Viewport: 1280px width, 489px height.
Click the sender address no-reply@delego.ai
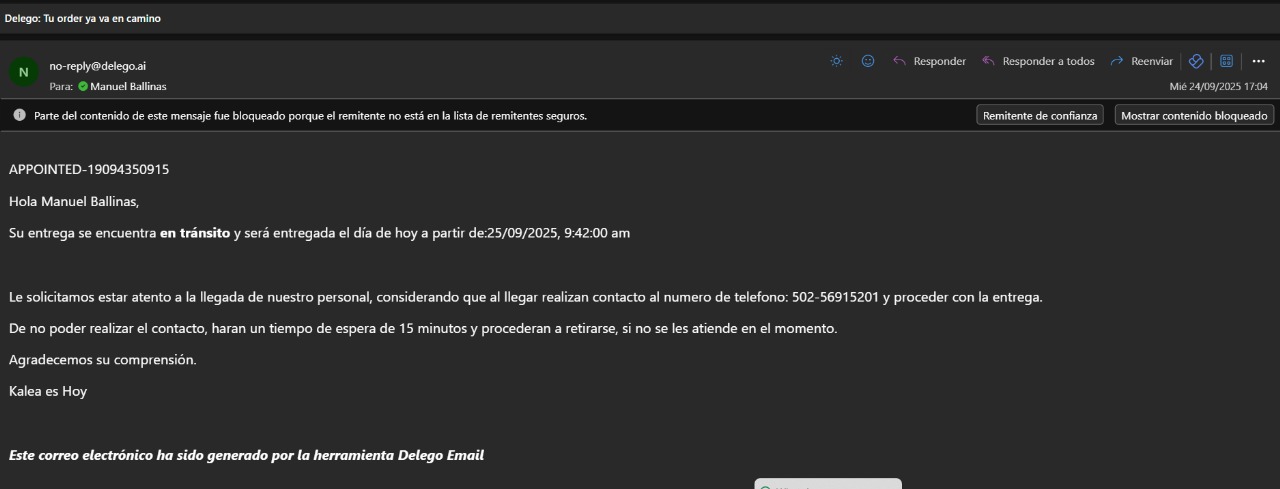click(x=98, y=66)
